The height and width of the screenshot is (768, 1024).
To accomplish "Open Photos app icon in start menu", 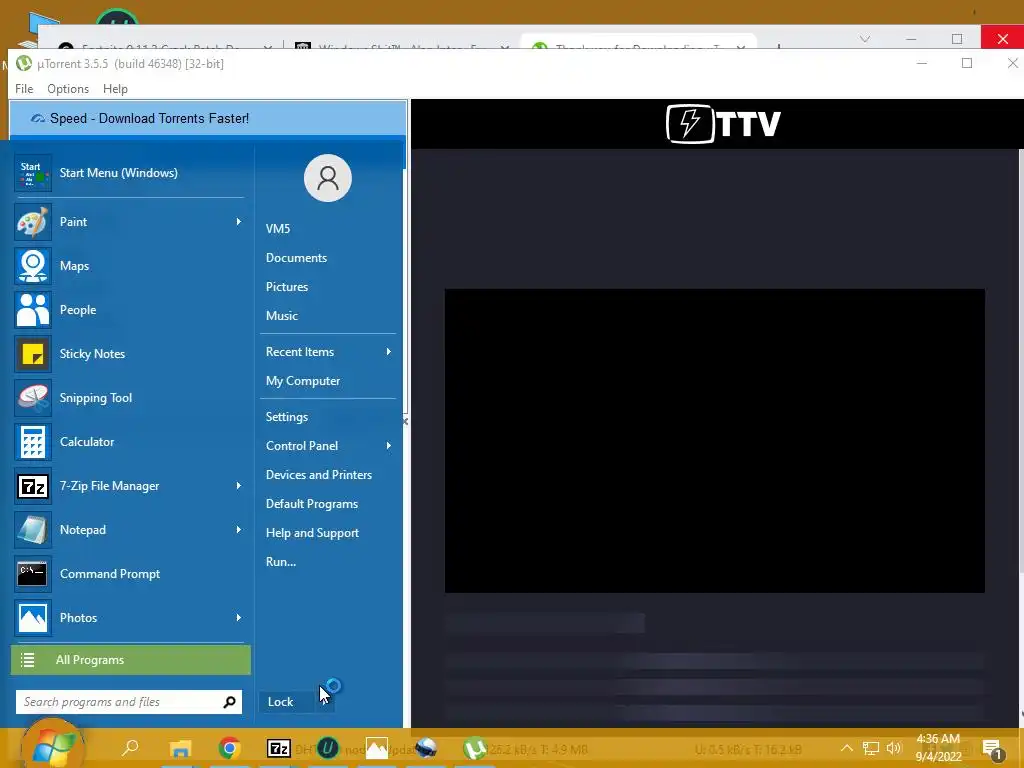I will pos(33,618).
